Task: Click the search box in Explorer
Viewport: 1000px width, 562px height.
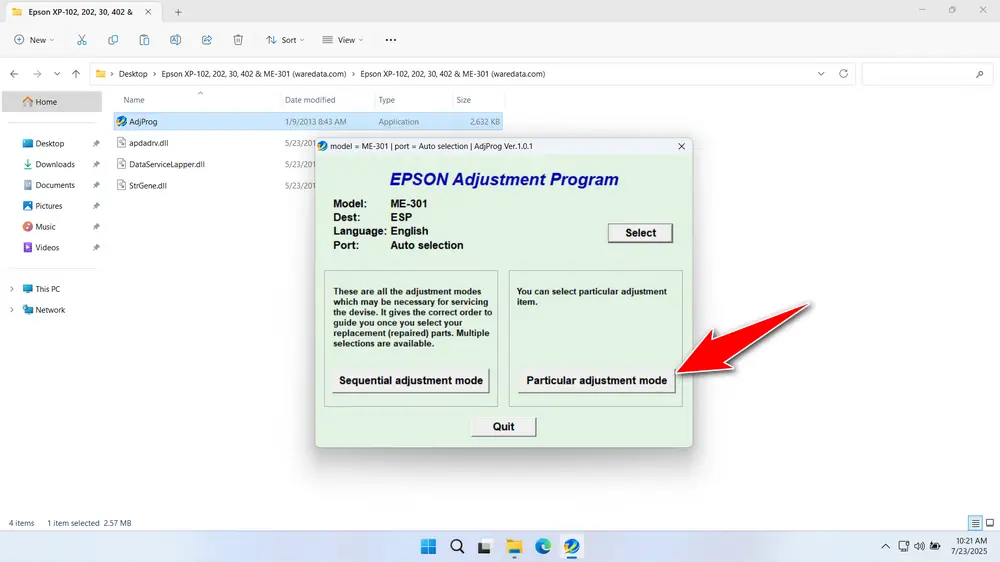Action: 926,74
